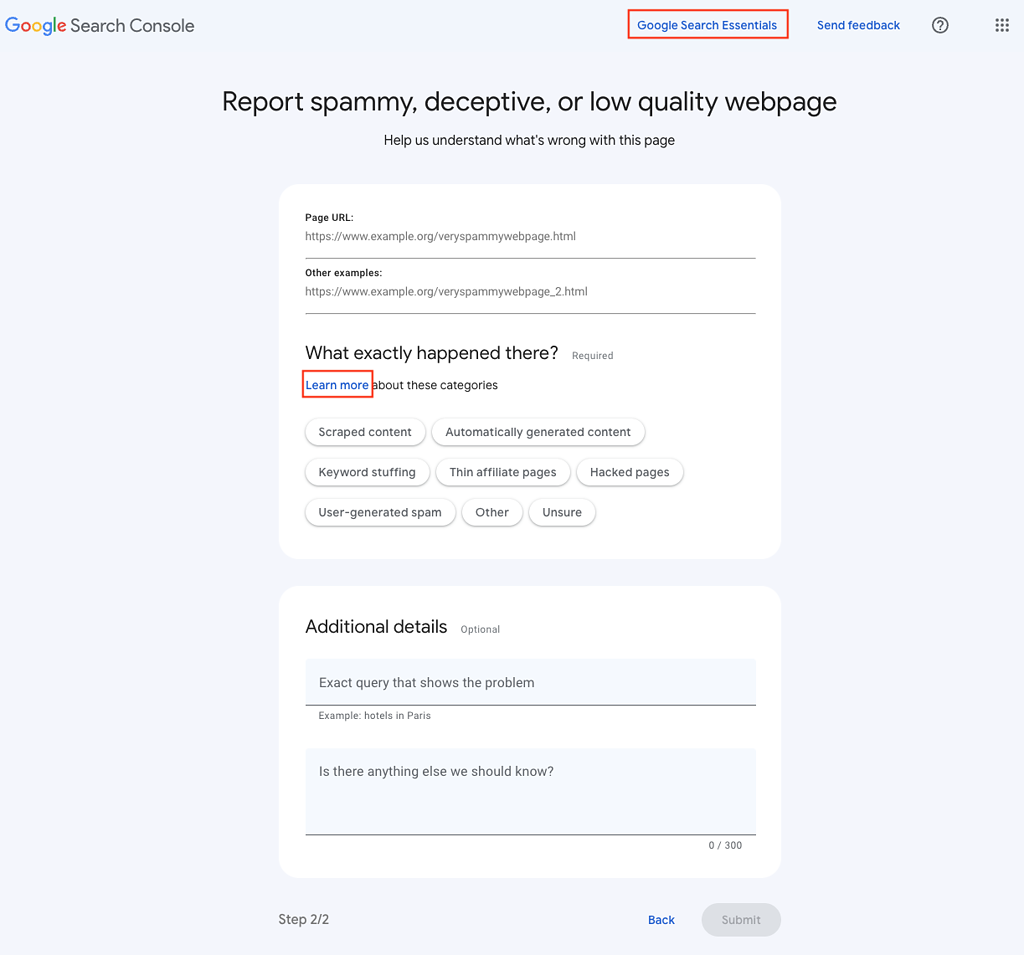Open Google Search Essentials
This screenshot has height=955, width=1024.
pos(707,24)
